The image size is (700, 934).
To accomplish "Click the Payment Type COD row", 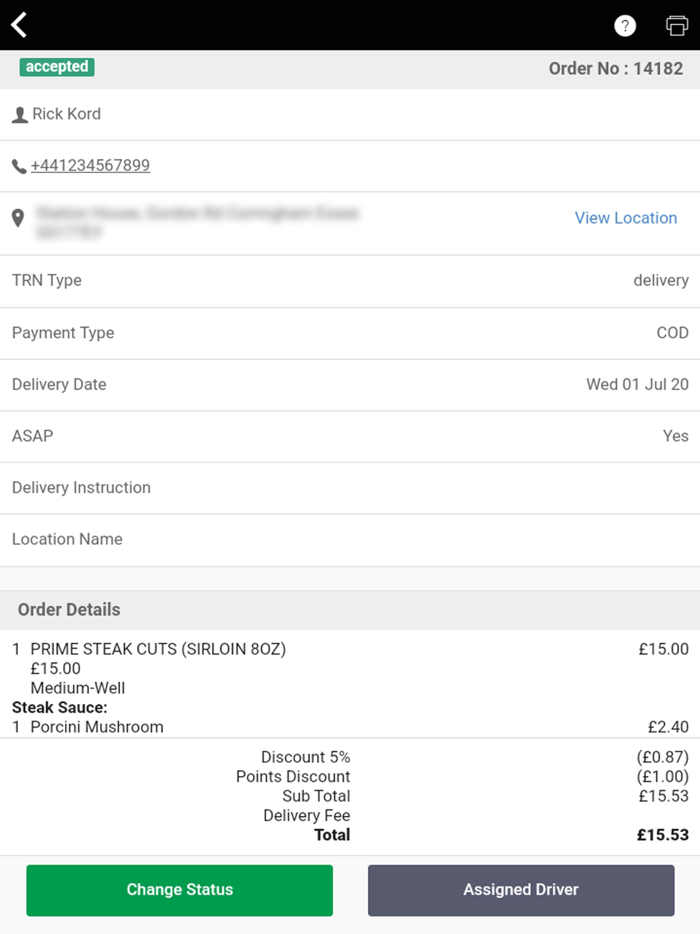I will (350, 332).
